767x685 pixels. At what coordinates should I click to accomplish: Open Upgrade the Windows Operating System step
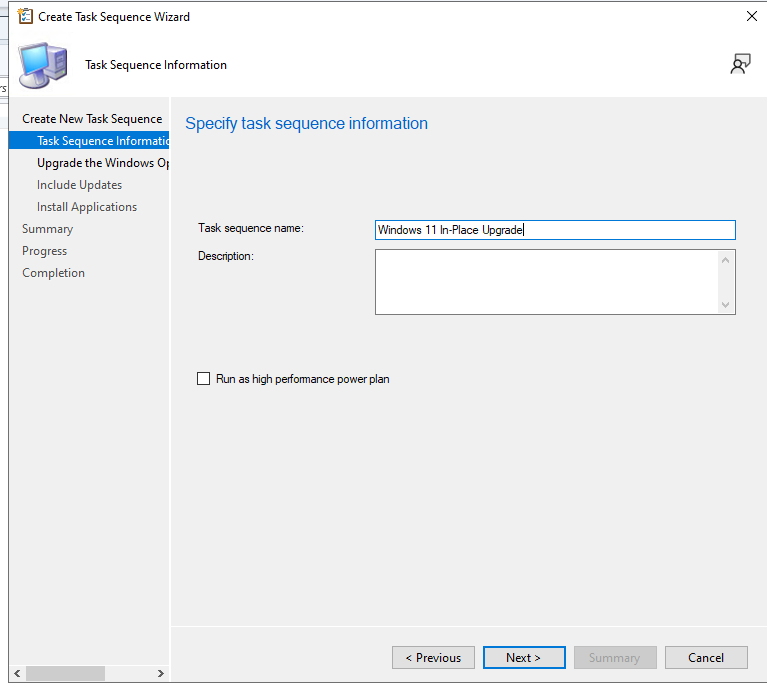(x=102, y=163)
